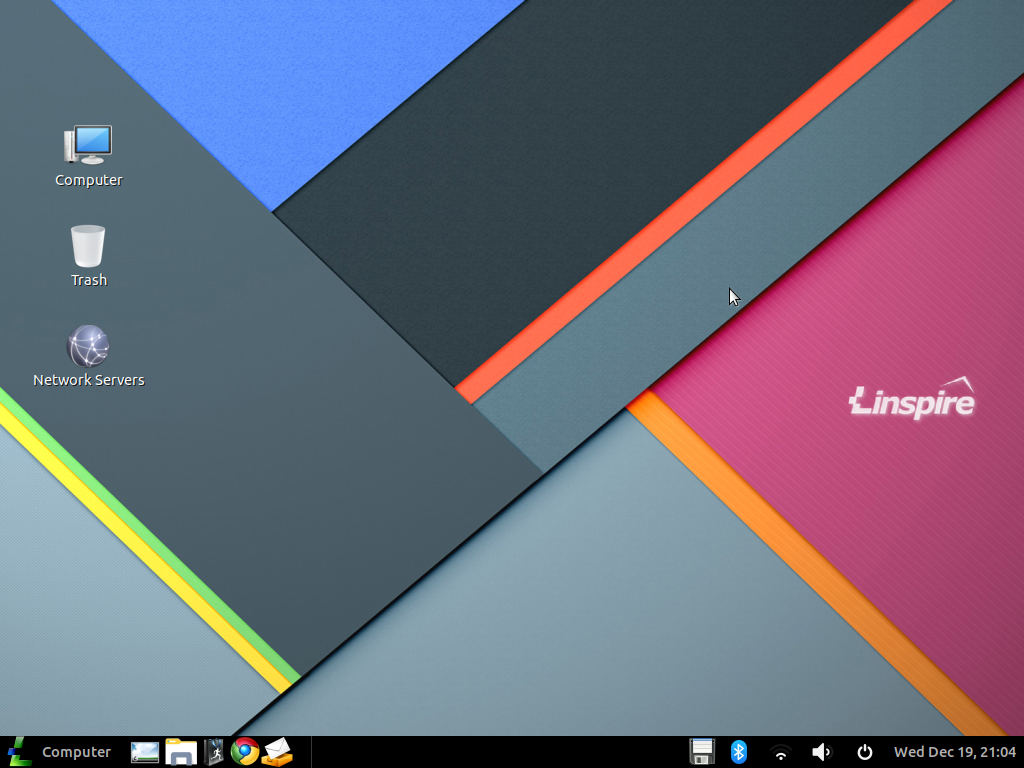The height and width of the screenshot is (768, 1024).
Task: Click the Linspire logo on the wallpaper
Action: (x=910, y=400)
